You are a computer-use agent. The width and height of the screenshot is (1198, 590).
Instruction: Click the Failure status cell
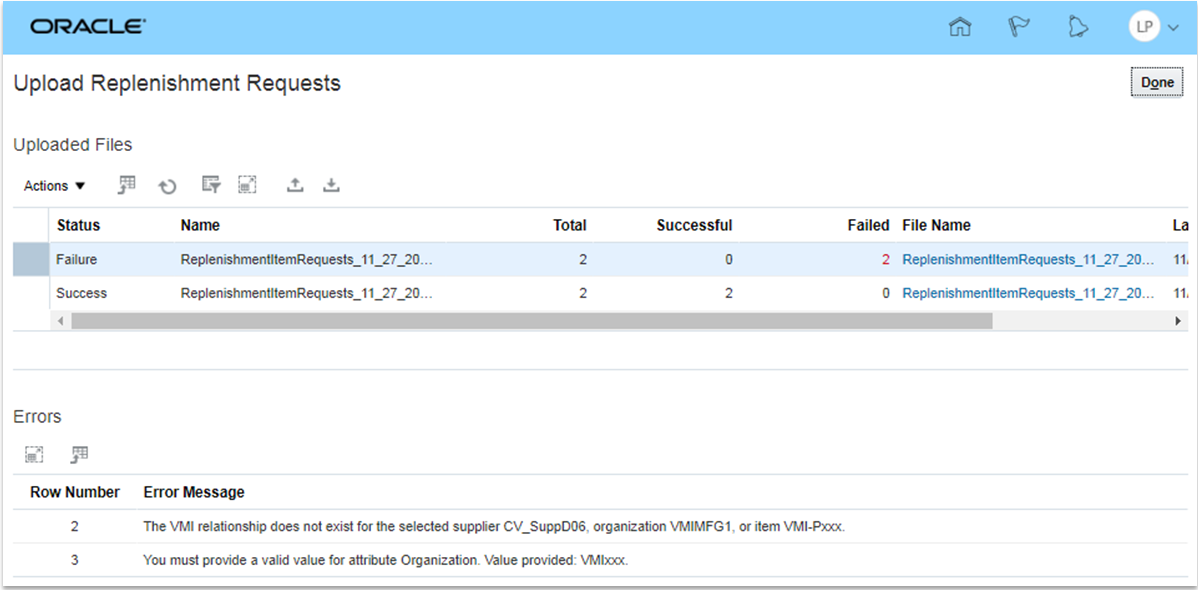76,259
